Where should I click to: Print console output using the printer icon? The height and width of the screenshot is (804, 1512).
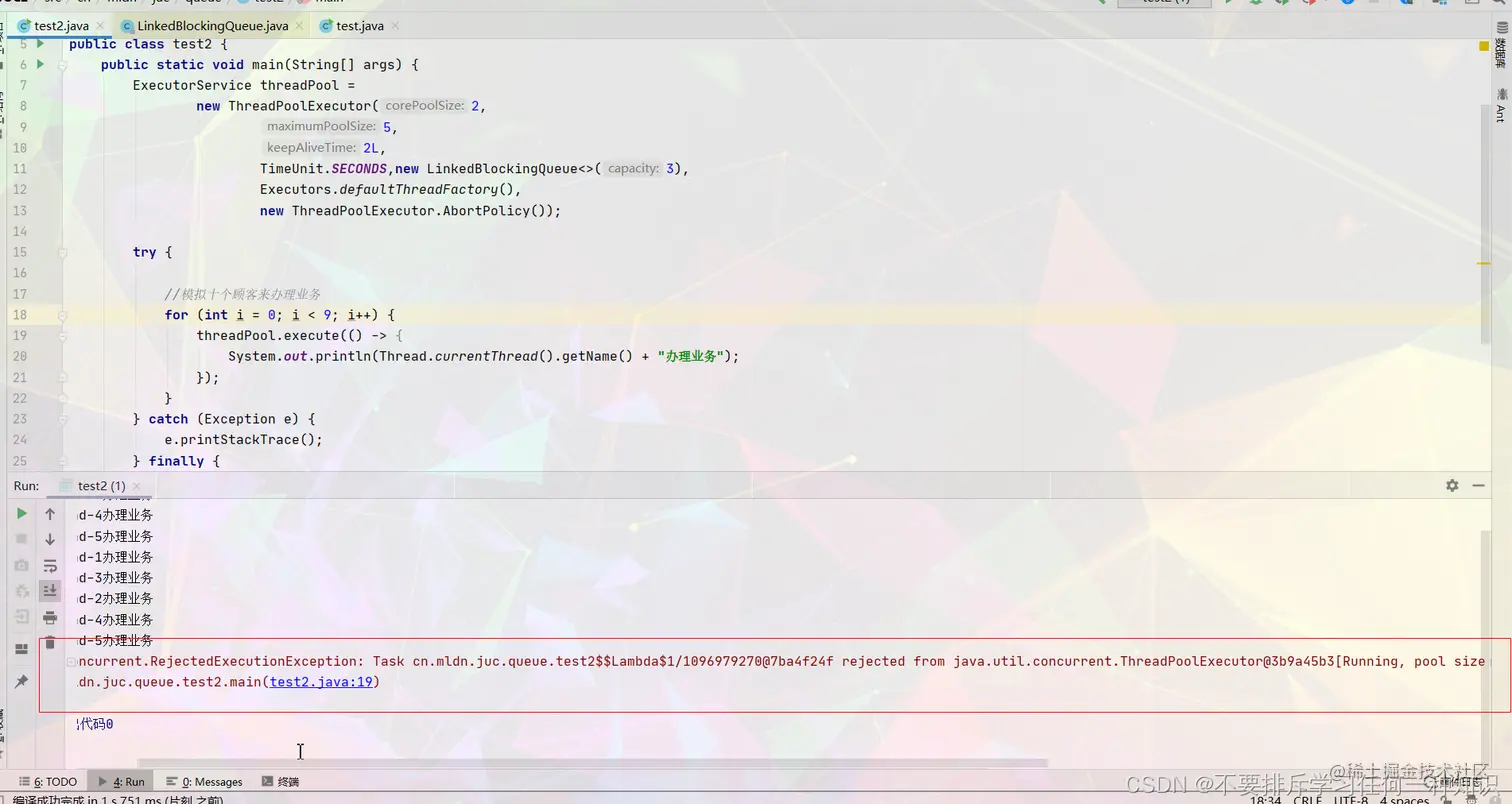point(50,618)
